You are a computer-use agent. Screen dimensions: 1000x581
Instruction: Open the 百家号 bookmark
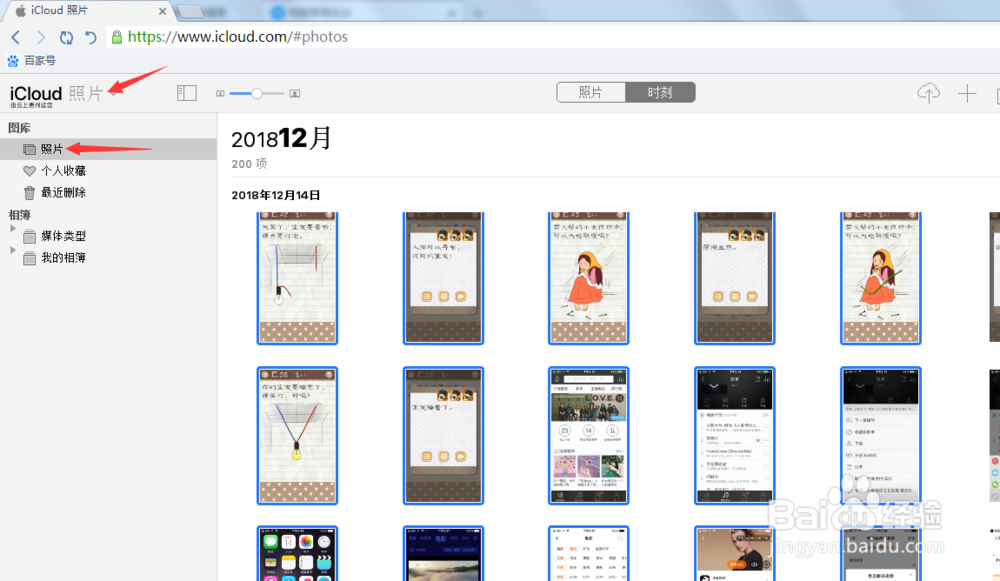[x=31, y=61]
